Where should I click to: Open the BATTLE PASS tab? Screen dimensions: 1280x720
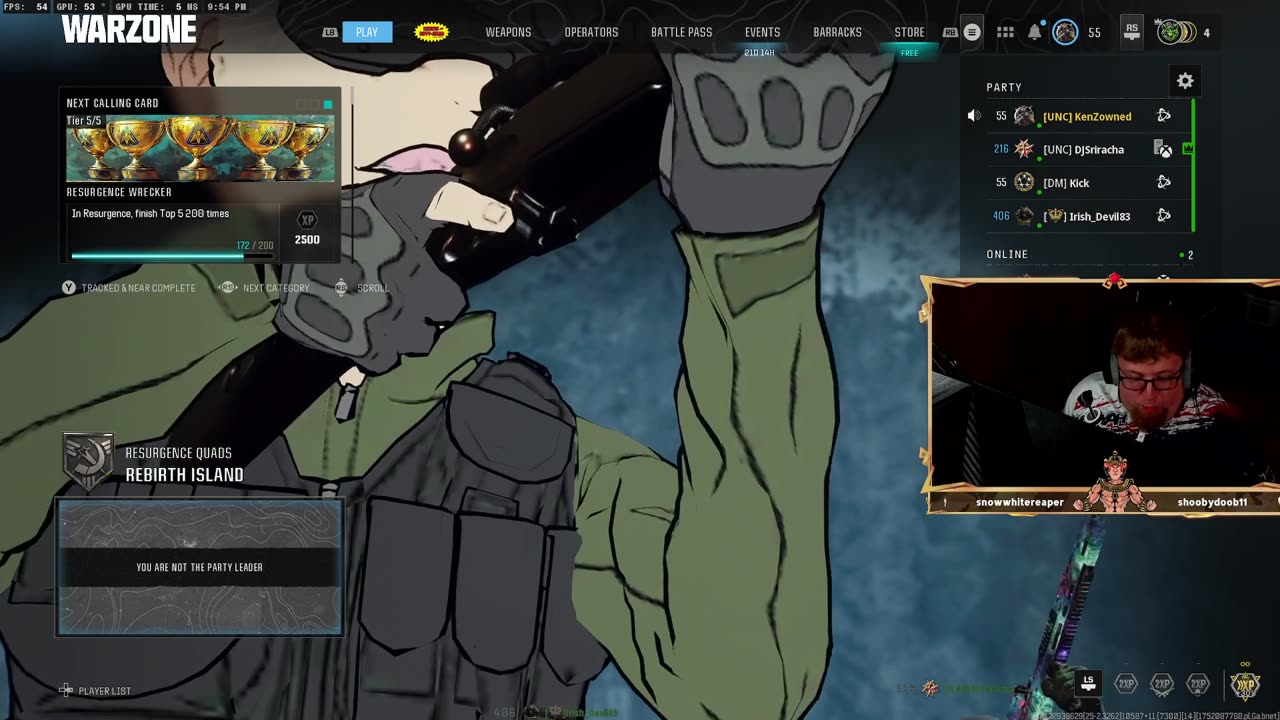(681, 32)
